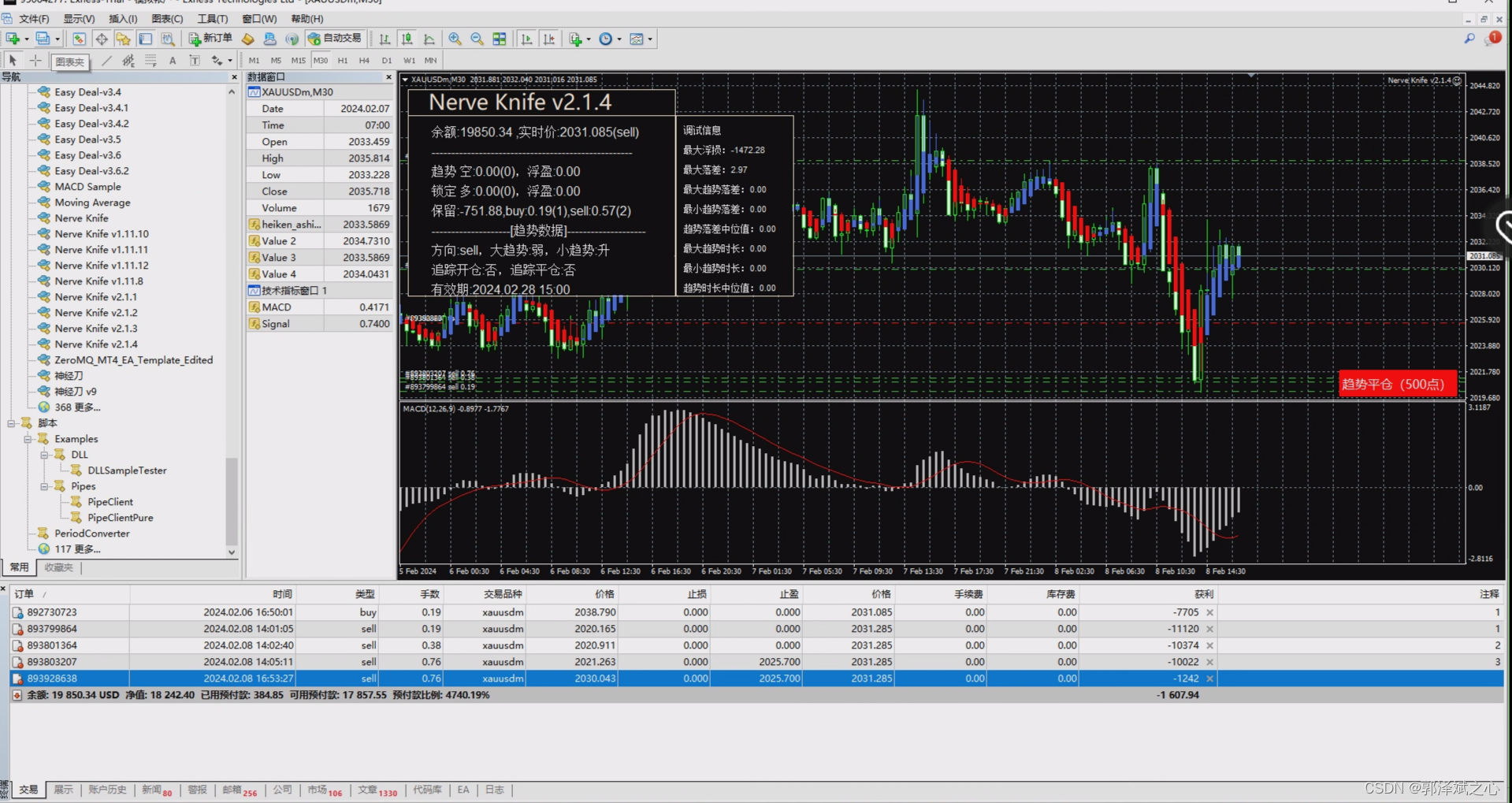Select the crosshair tool
Image resolution: width=1512 pixels, height=803 pixels.
point(35,60)
